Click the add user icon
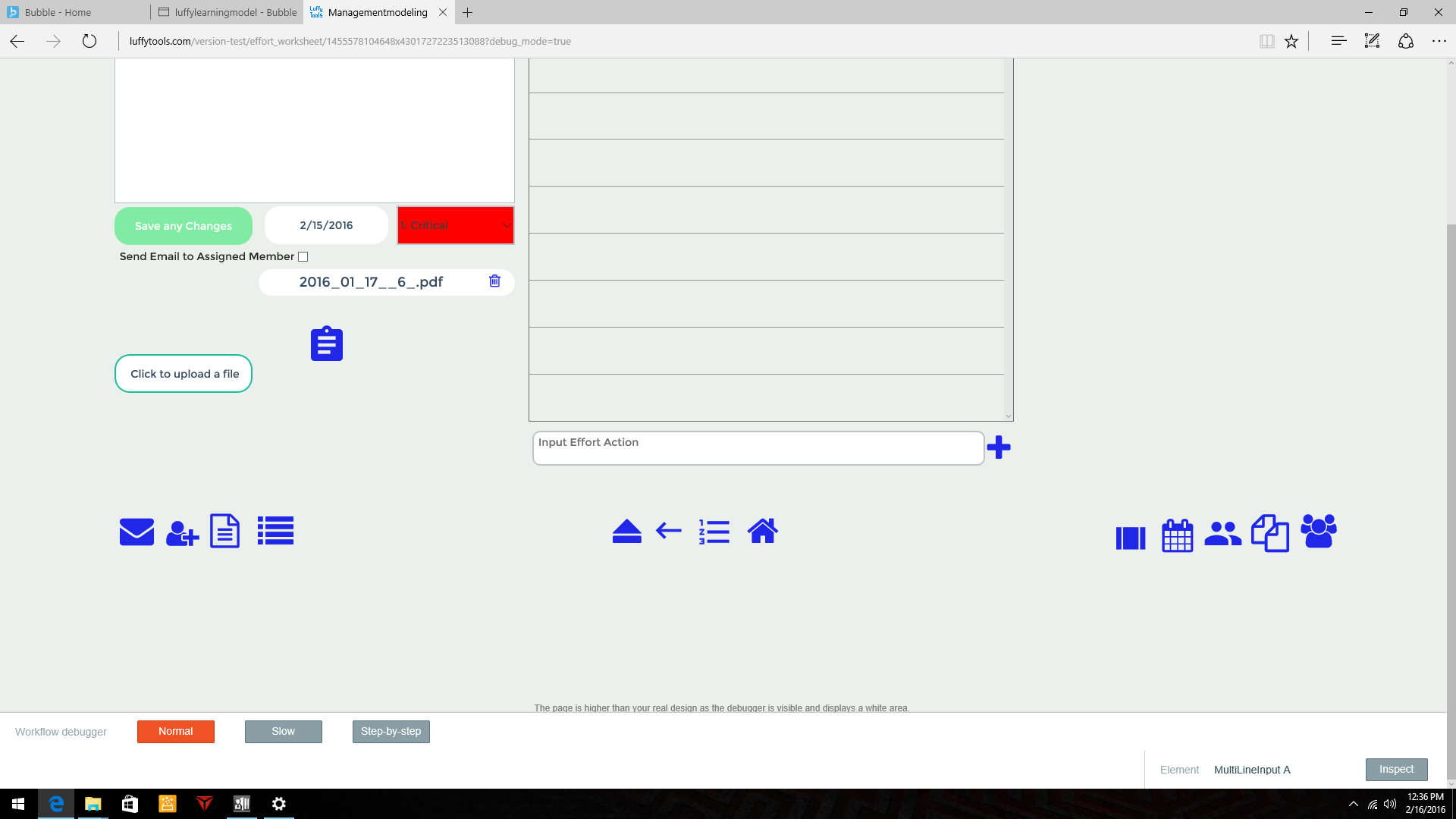Screen dimensions: 1456x819 [x=182, y=533]
